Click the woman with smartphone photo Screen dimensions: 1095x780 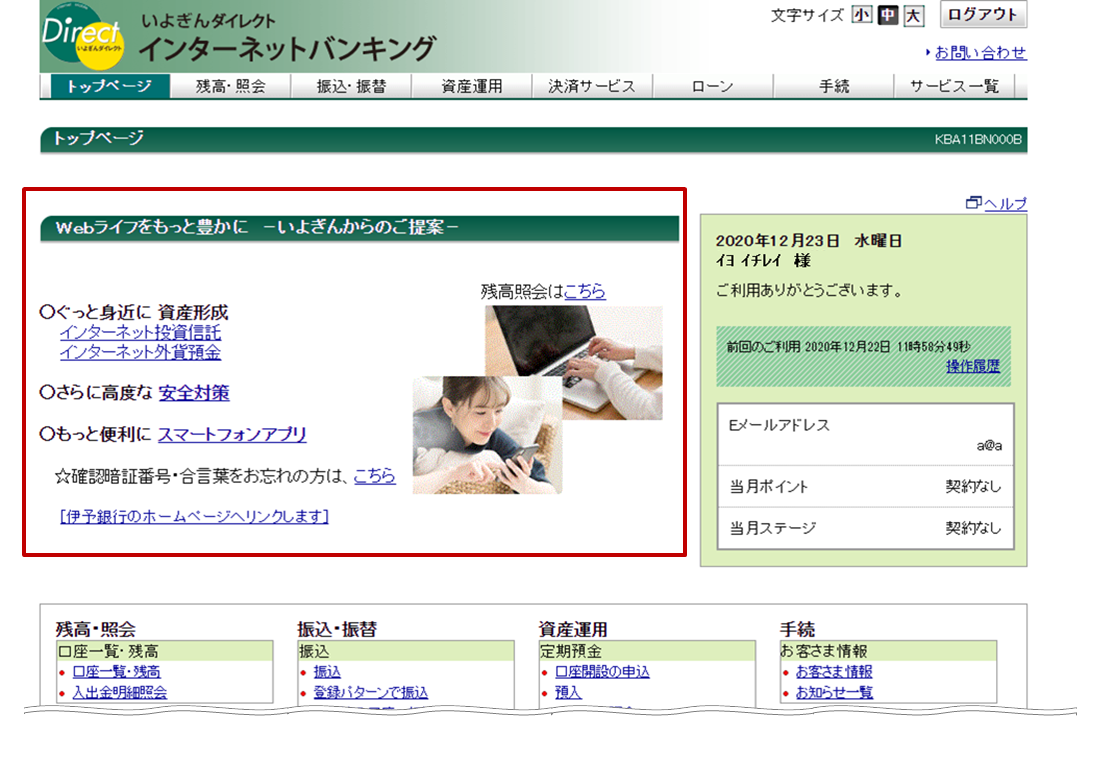487,435
